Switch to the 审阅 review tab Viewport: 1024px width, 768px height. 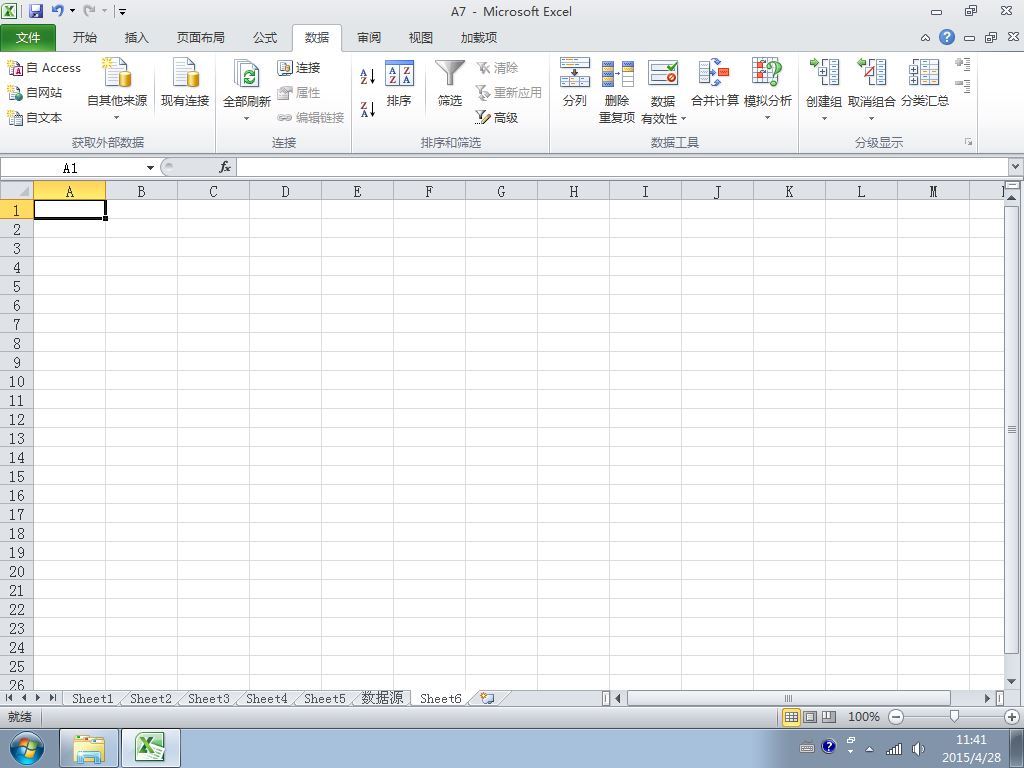pyautogui.click(x=369, y=38)
